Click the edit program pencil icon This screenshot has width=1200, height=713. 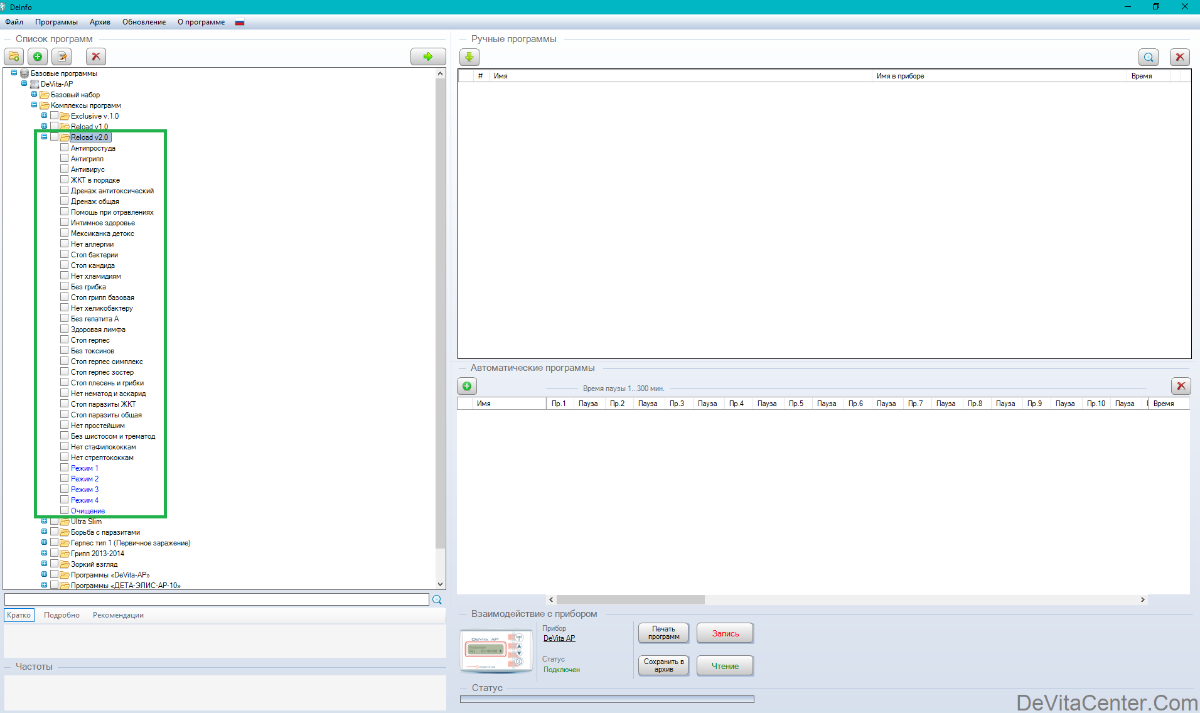coord(62,57)
